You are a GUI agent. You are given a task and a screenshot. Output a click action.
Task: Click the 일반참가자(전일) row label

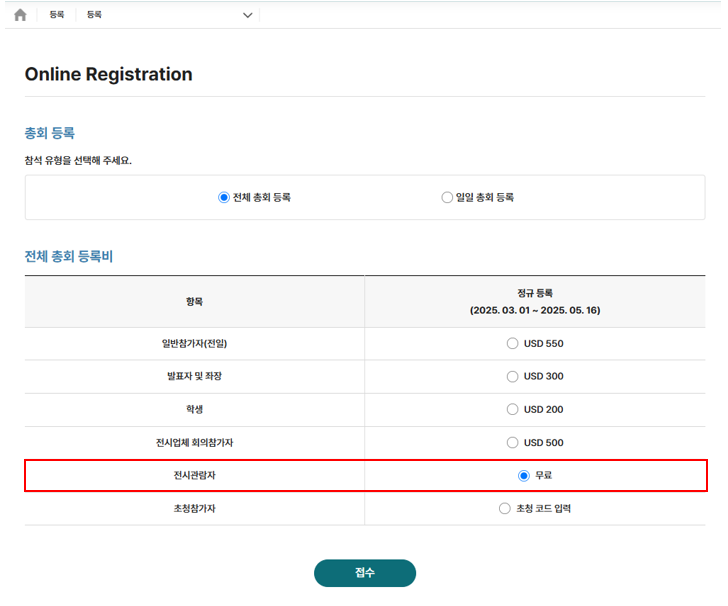[x=195, y=343]
